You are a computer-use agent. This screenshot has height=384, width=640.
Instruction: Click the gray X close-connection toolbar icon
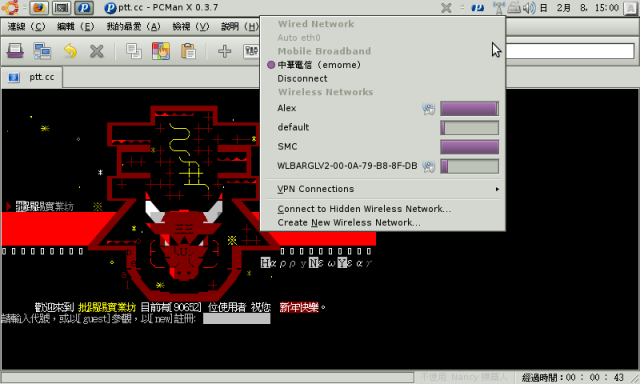pos(97,51)
